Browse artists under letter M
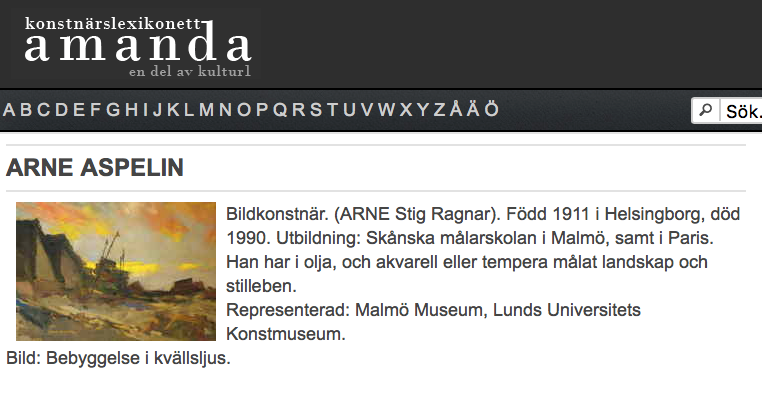This screenshot has height=400, width=762. [x=206, y=110]
